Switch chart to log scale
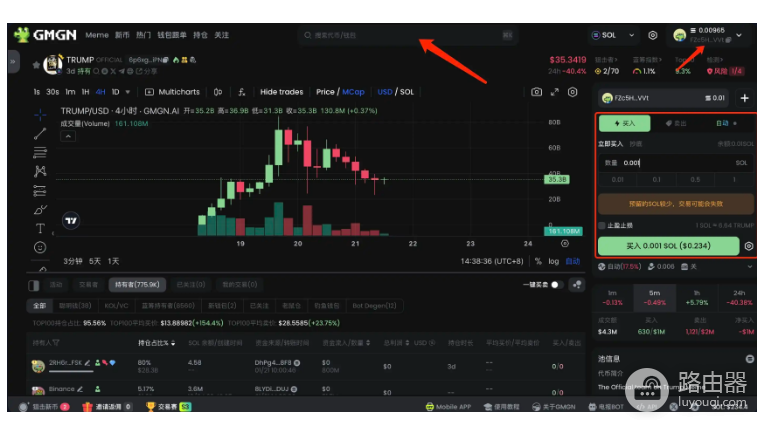 (x=553, y=261)
